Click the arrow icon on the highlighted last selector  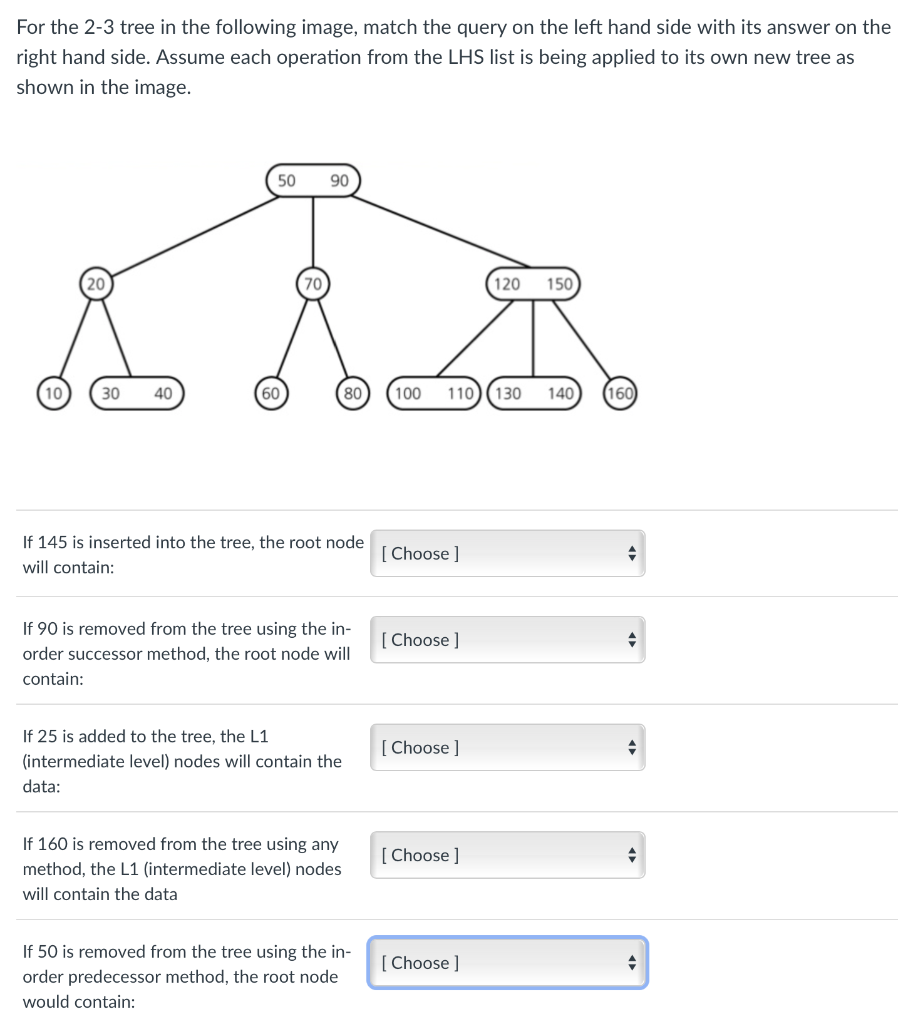click(631, 962)
